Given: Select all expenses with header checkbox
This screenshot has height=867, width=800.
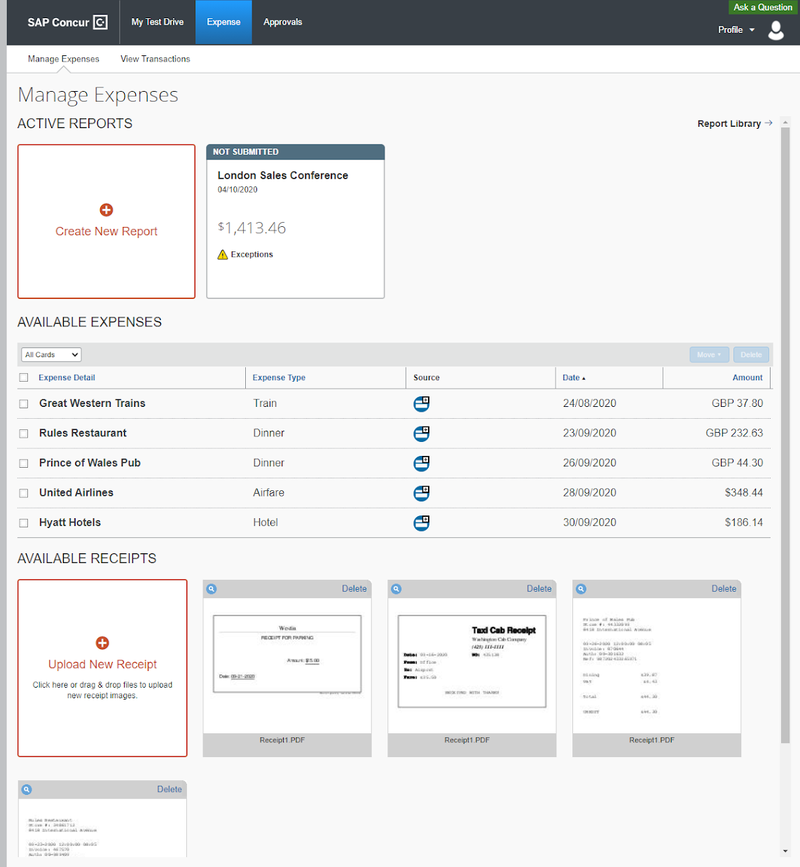Looking at the screenshot, I should (x=24, y=378).
